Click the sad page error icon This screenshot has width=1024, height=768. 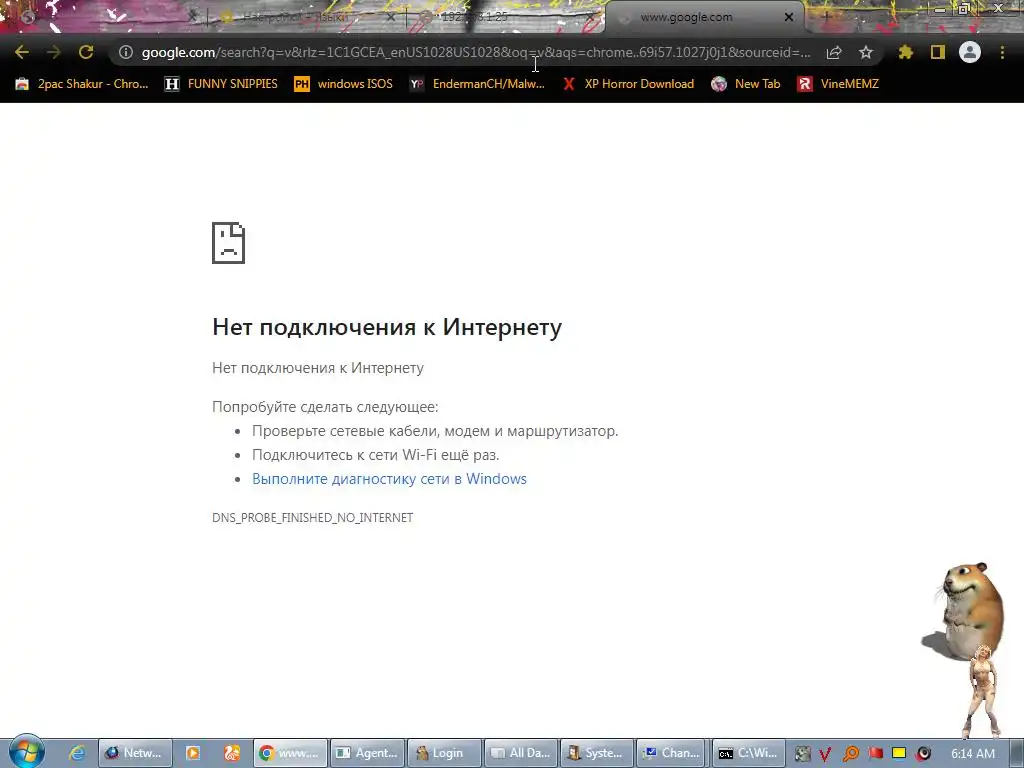coord(229,243)
